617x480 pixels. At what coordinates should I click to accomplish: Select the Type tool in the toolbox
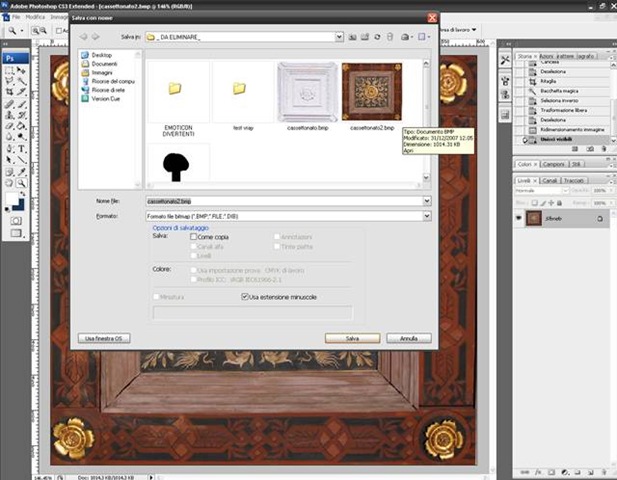[x=21, y=147]
